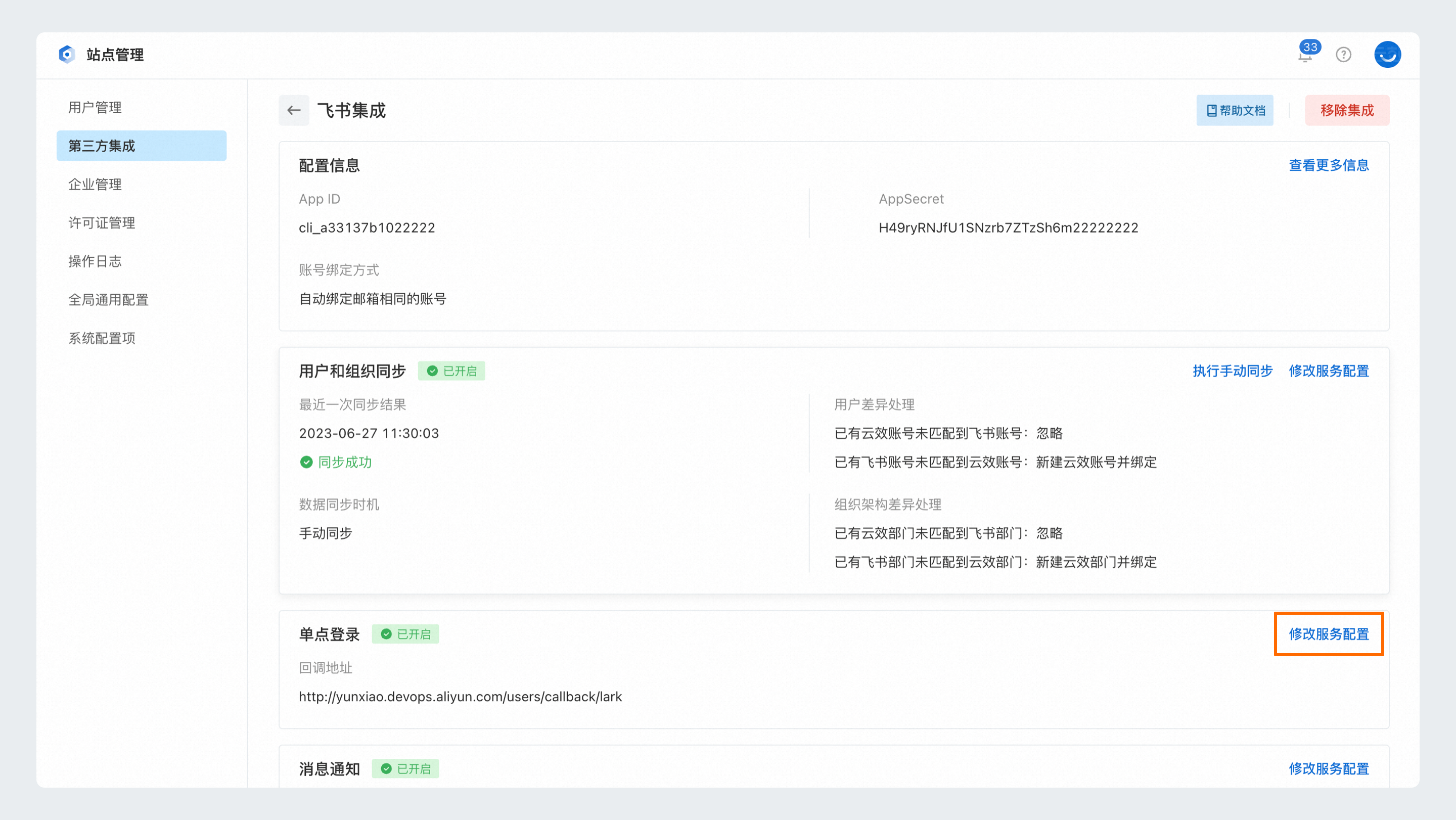Click the 配置信息 section heading
Image resolution: width=1456 pixels, height=820 pixels.
(330, 166)
